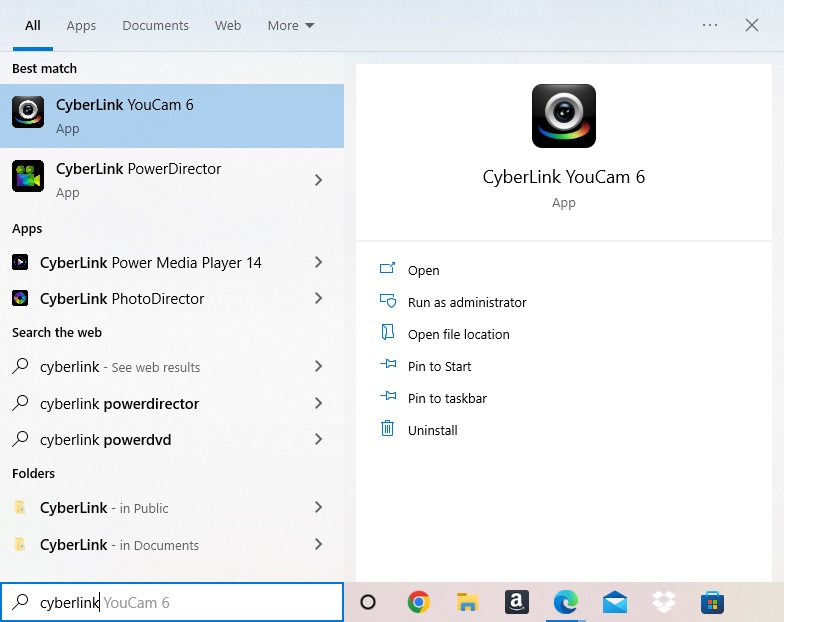
Task: Choose Pin to taskbar
Action: pyautogui.click(x=447, y=398)
